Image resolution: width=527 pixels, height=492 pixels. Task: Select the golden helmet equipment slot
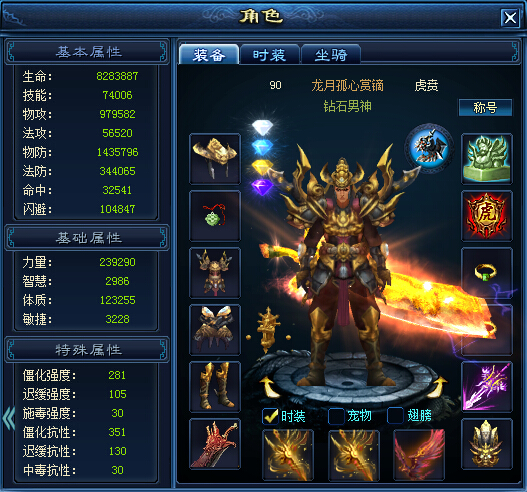pos(215,159)
